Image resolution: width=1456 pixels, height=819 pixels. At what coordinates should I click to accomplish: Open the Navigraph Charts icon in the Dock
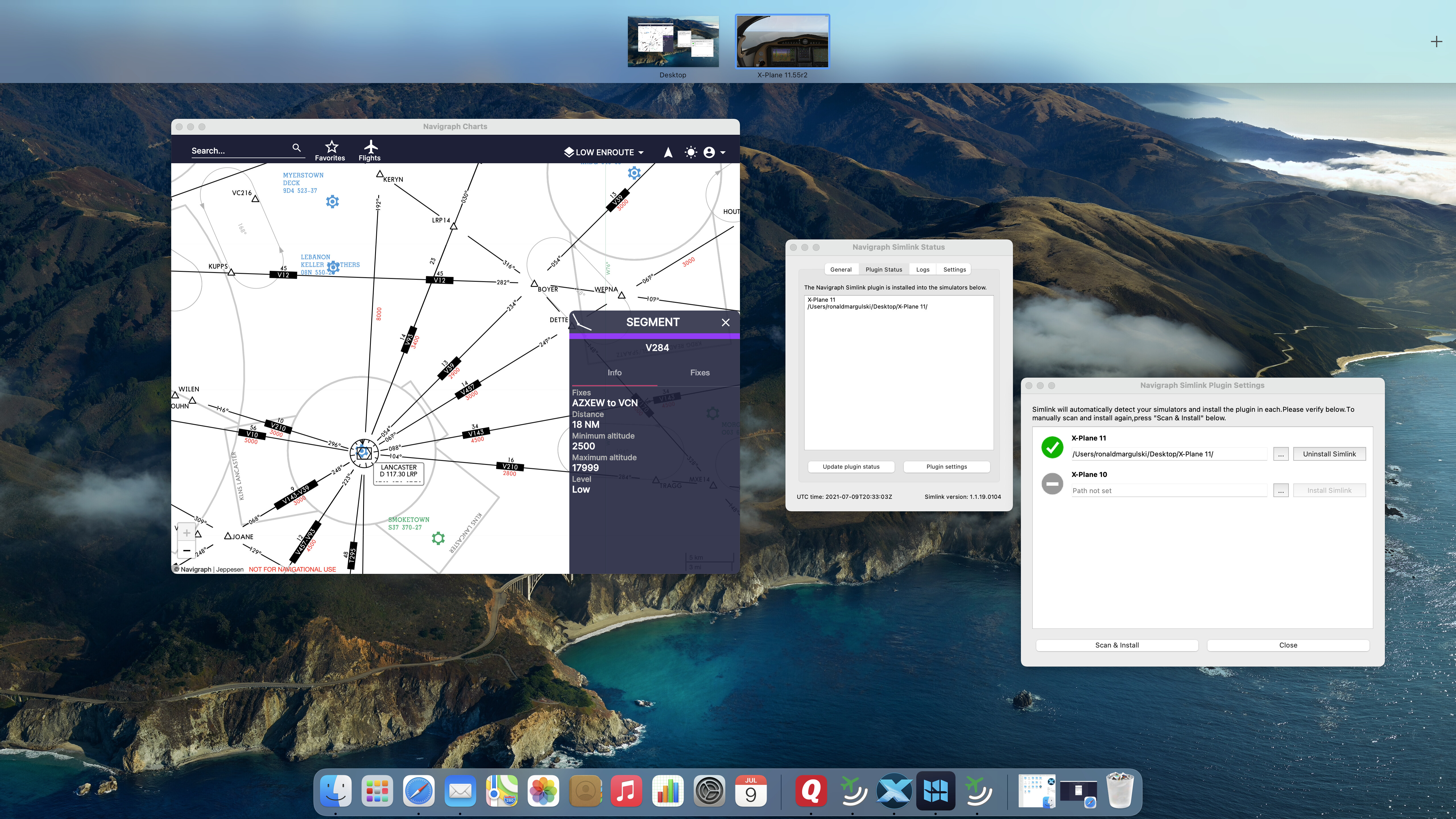935,791
